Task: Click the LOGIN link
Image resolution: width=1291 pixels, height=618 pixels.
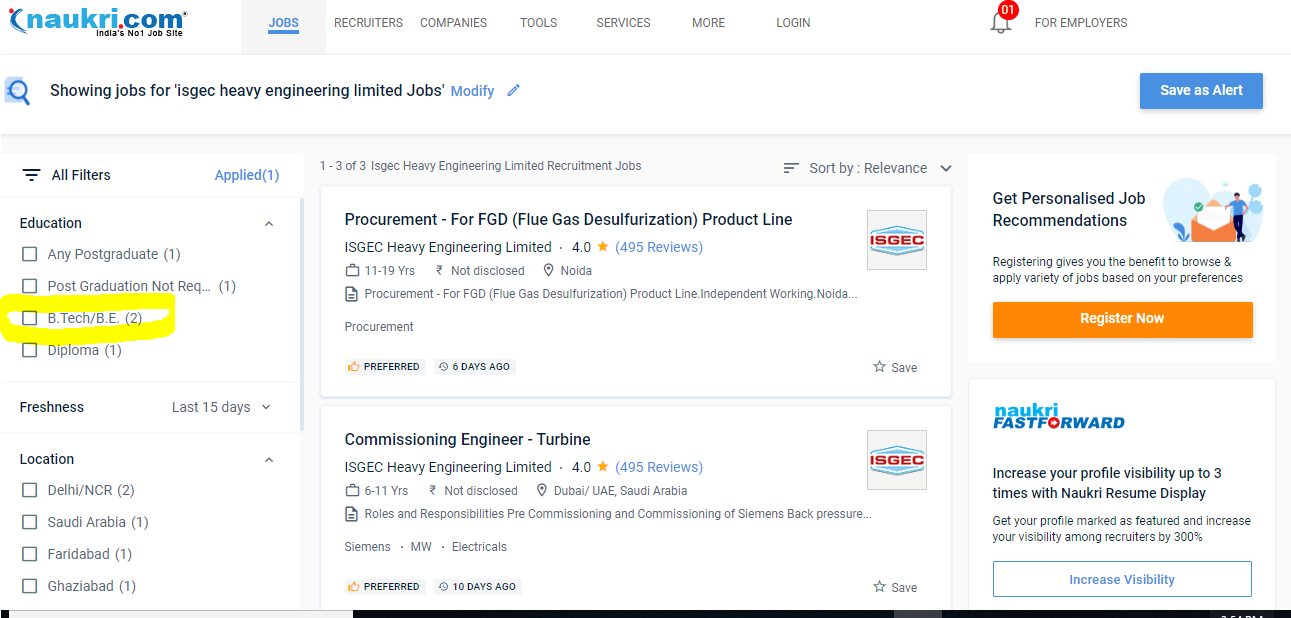Action: pyautogui.click(x=793, y=23)
